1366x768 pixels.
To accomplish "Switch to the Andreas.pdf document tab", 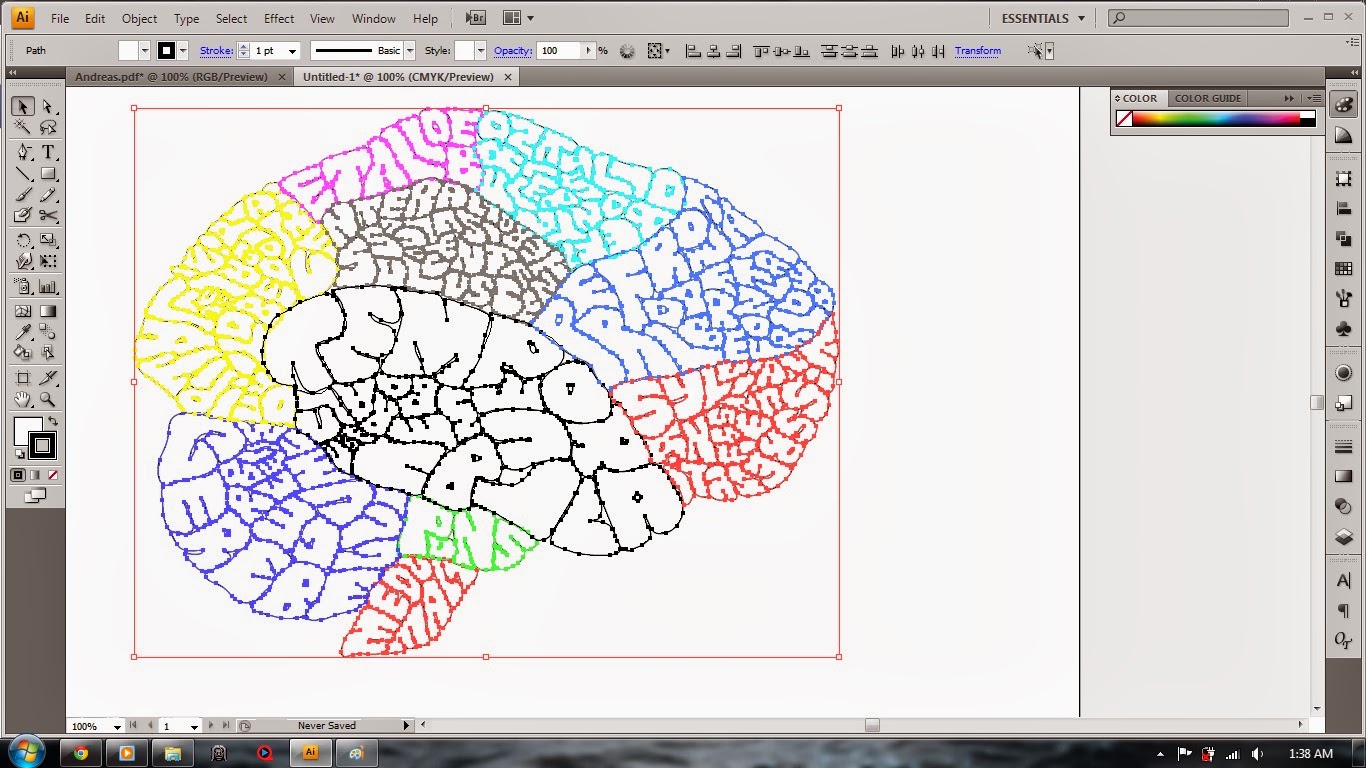I will point(171,77).
